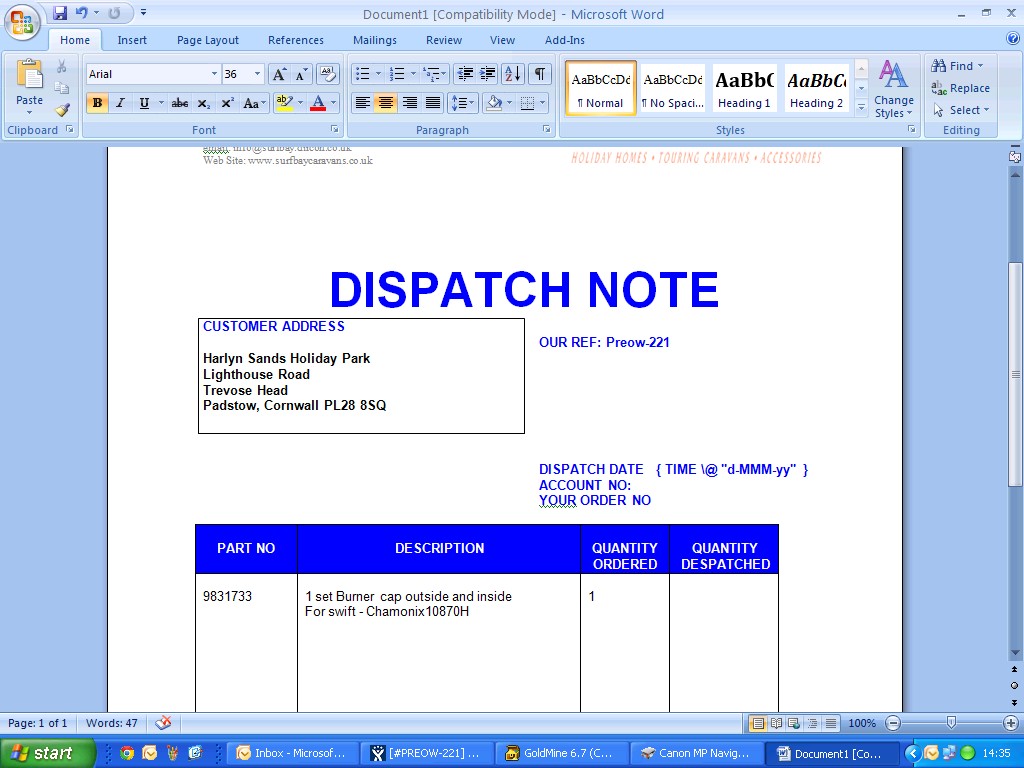Increase paragraph indent
The image size is (1024, 768).
pos(488,74)
